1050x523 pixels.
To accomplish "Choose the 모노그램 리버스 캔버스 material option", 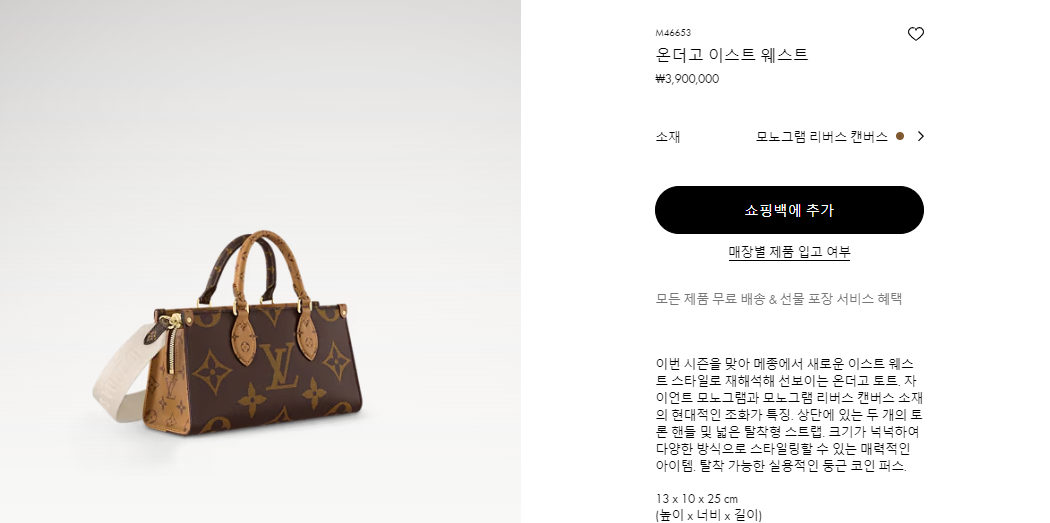I will (822, 137).
